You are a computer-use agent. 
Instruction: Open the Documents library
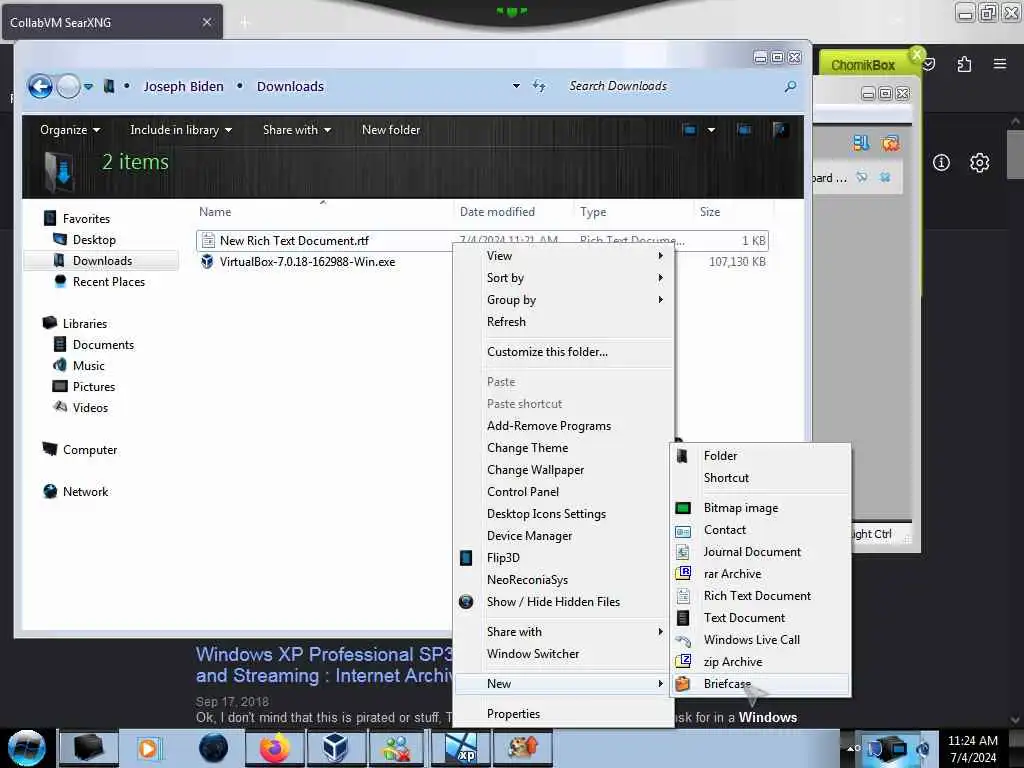click(103, 345)
